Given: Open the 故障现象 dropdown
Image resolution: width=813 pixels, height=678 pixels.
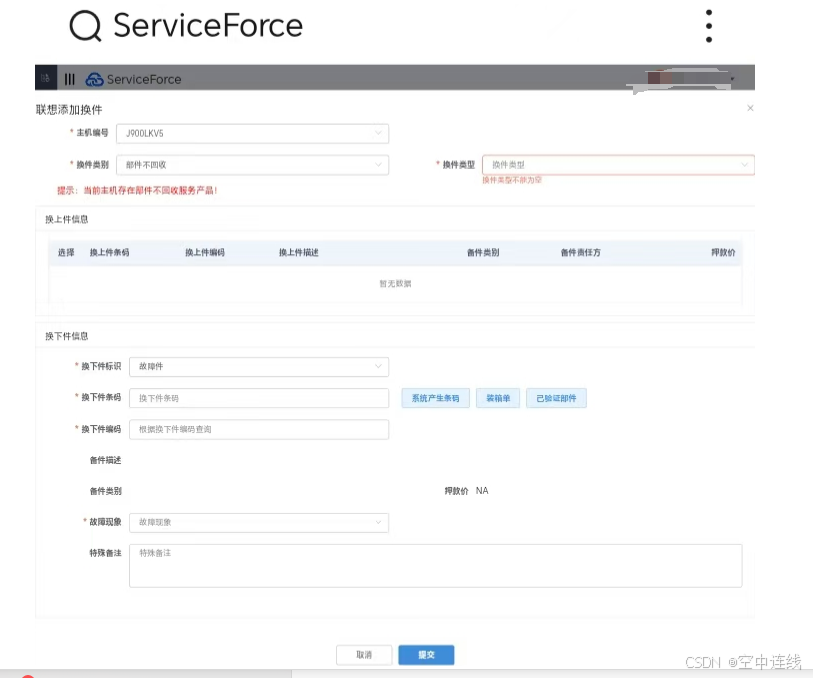Looking at the screenshot, I should pyautogui.click(x=259, y=522).
